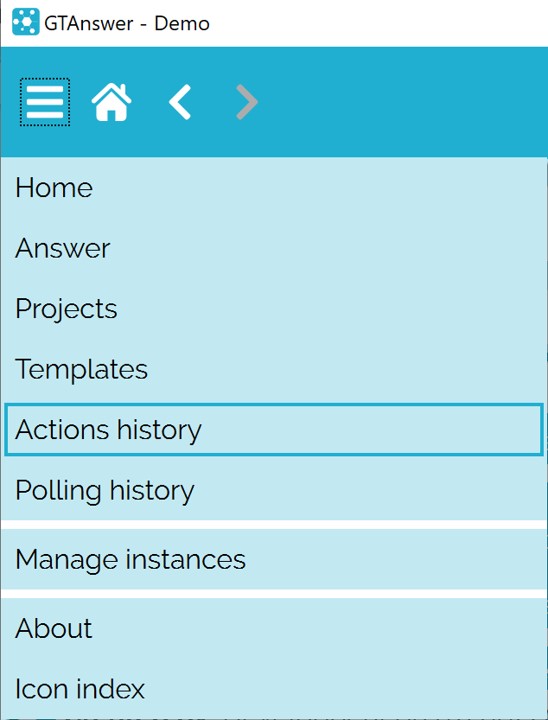The width and height of the screenshot is (548, 720).
Task: Click the greyed-out forward chevron arrow
Action: [x=247, y=102]
